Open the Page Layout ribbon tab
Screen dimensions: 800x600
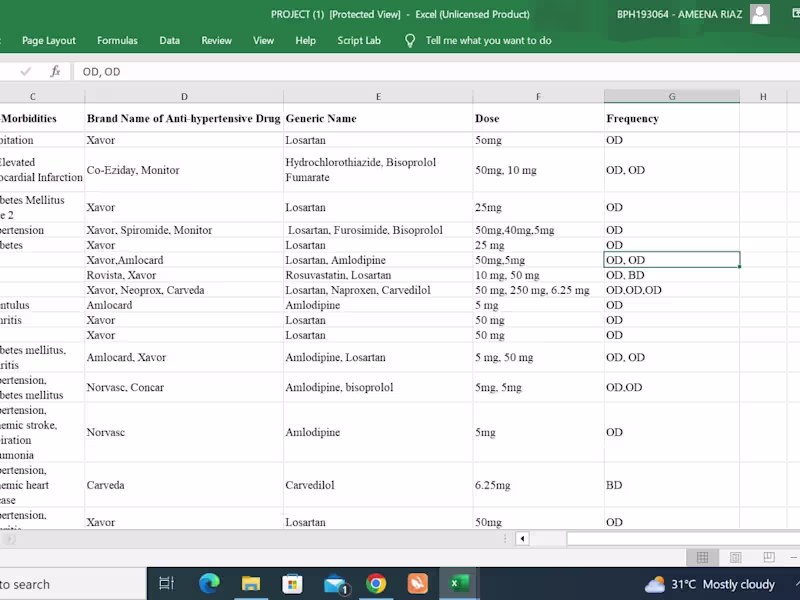tap(49, 41)
